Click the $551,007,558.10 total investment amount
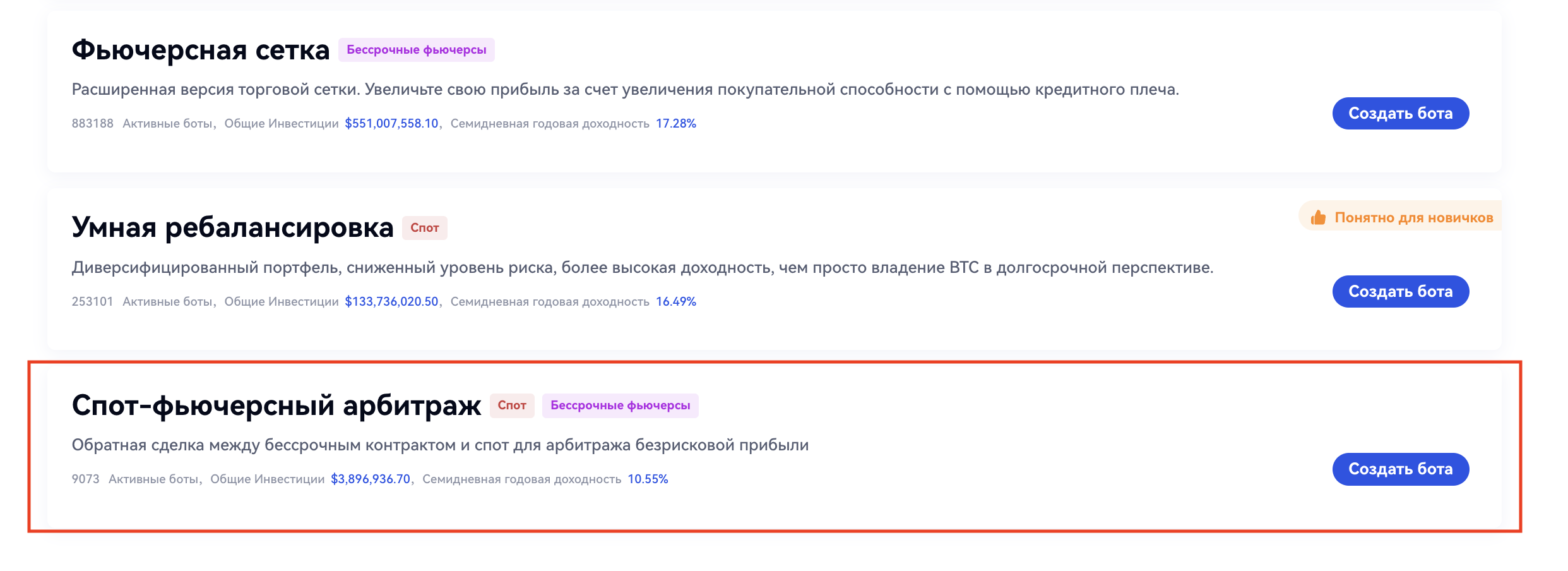This screenshot has height=571, width=1568. coord(391,124)
